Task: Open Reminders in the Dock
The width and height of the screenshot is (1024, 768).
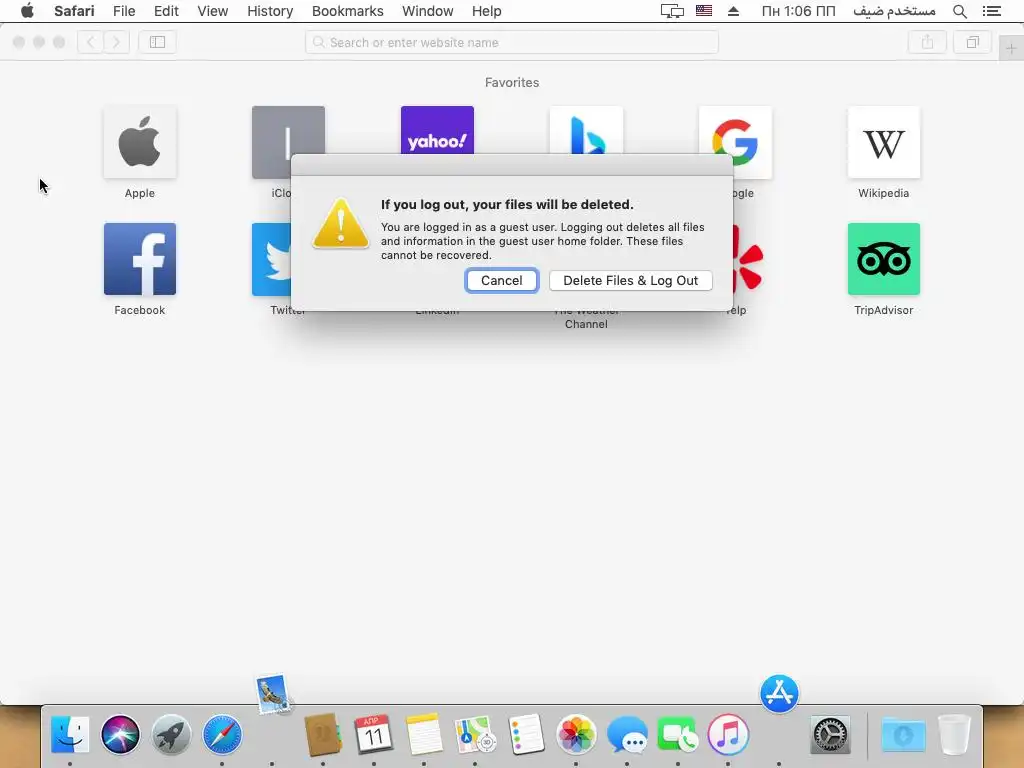Action: pos(526,734)
